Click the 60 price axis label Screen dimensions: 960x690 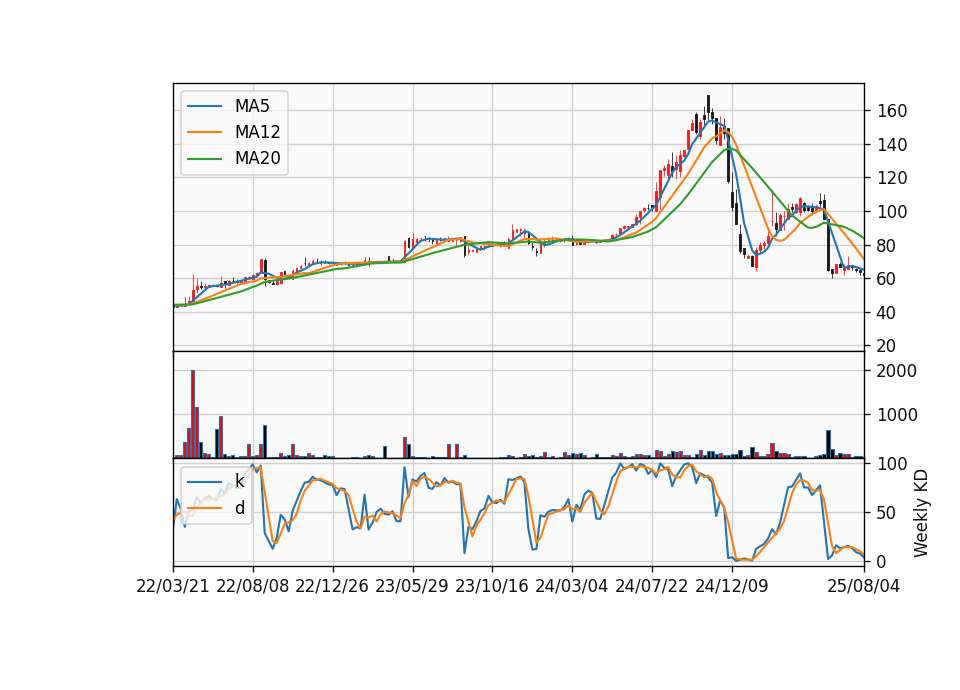tap(887, 279)
